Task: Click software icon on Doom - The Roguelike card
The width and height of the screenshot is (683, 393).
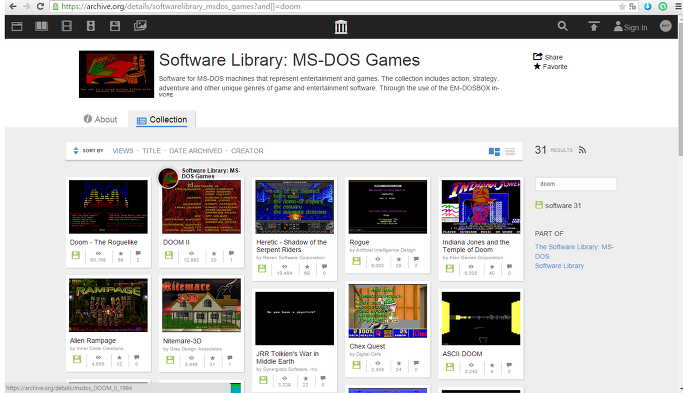Action: (x=76, y=255)
